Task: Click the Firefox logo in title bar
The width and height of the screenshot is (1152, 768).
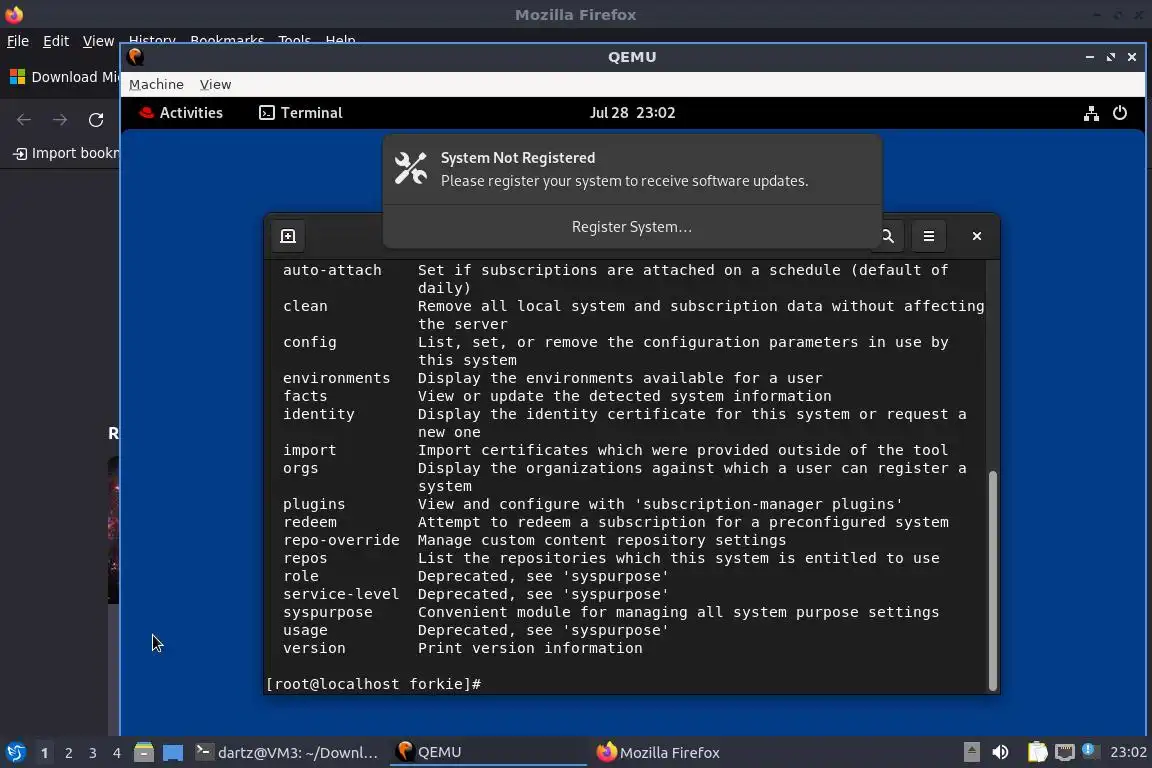Action: pyautogui.click(x=14, y=14)
